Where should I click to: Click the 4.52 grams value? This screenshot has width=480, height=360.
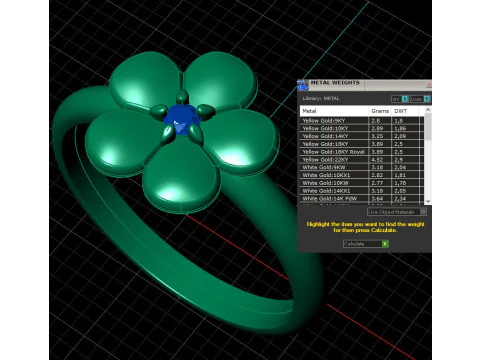(377, 159)
